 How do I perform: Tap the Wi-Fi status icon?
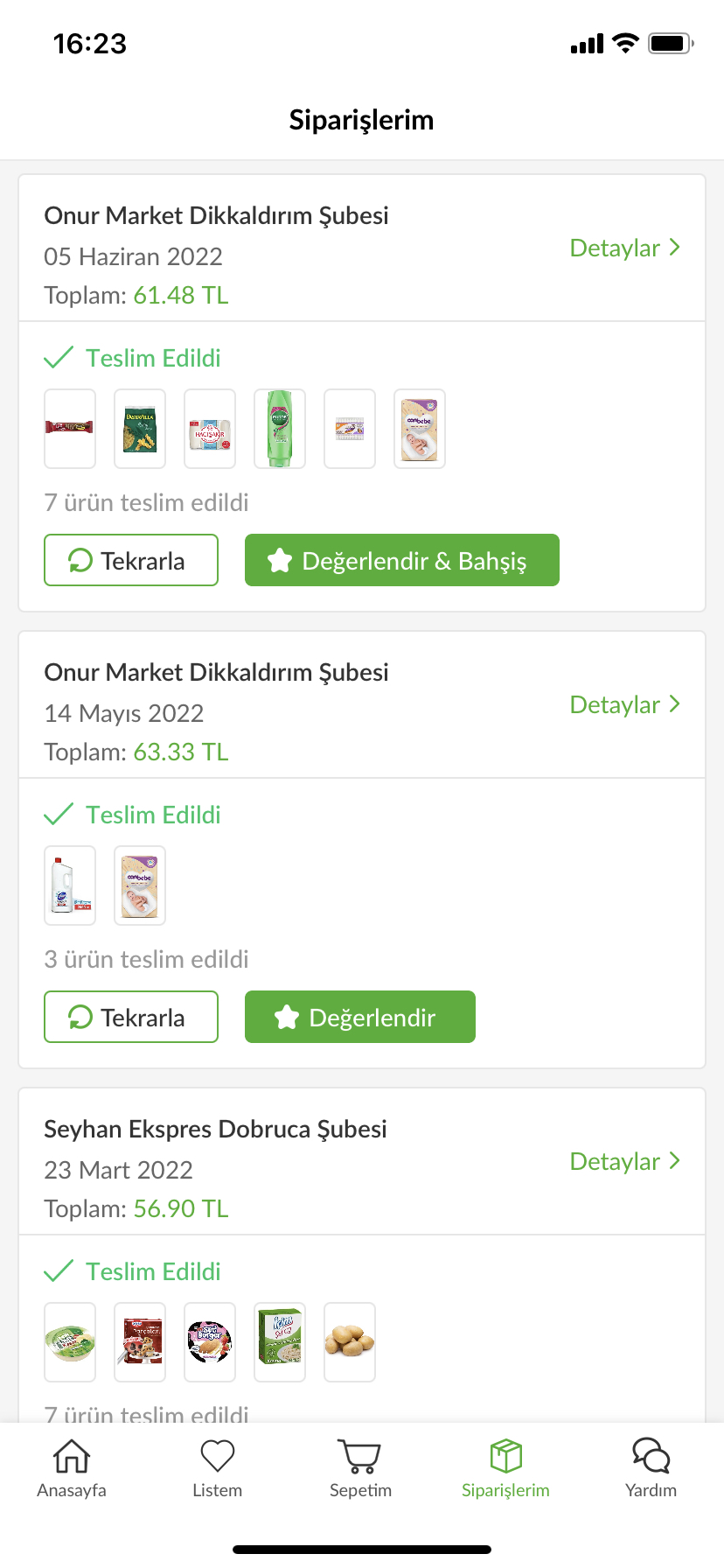625,43
